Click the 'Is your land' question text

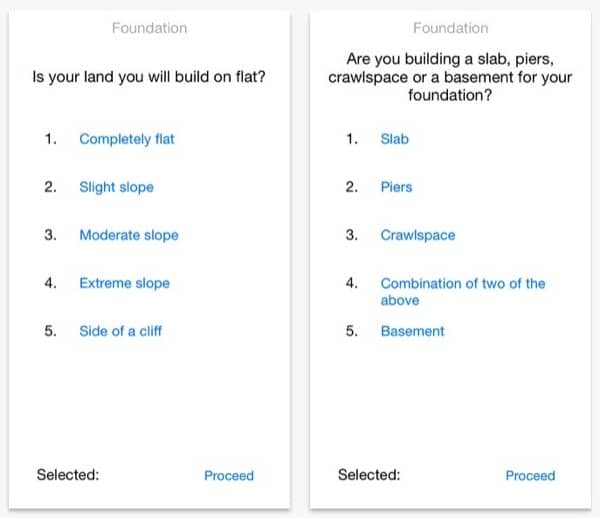[150, 75]
